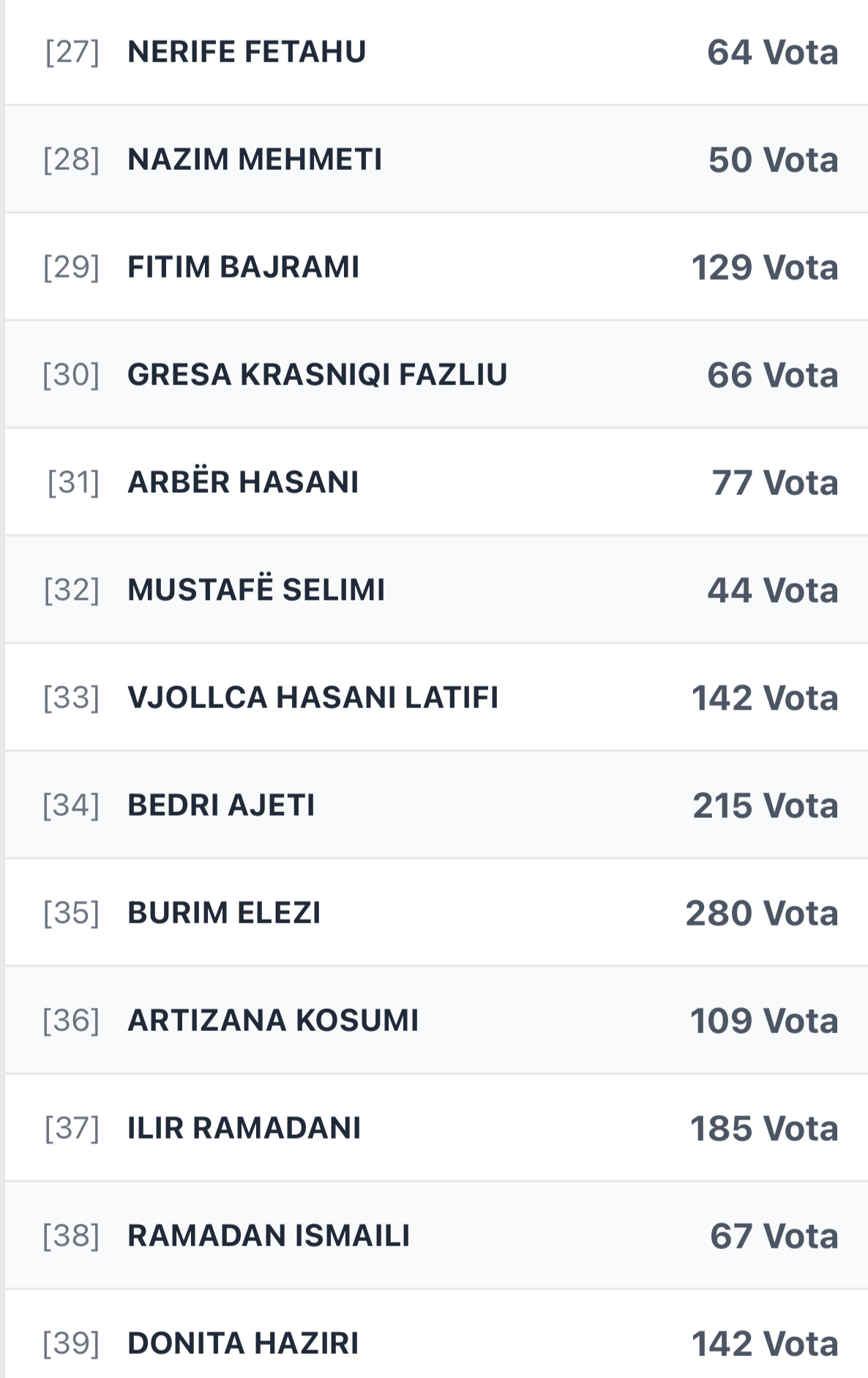Click the name Bedri Ajeti
868x1378 pixels.
tap(221, 805)
